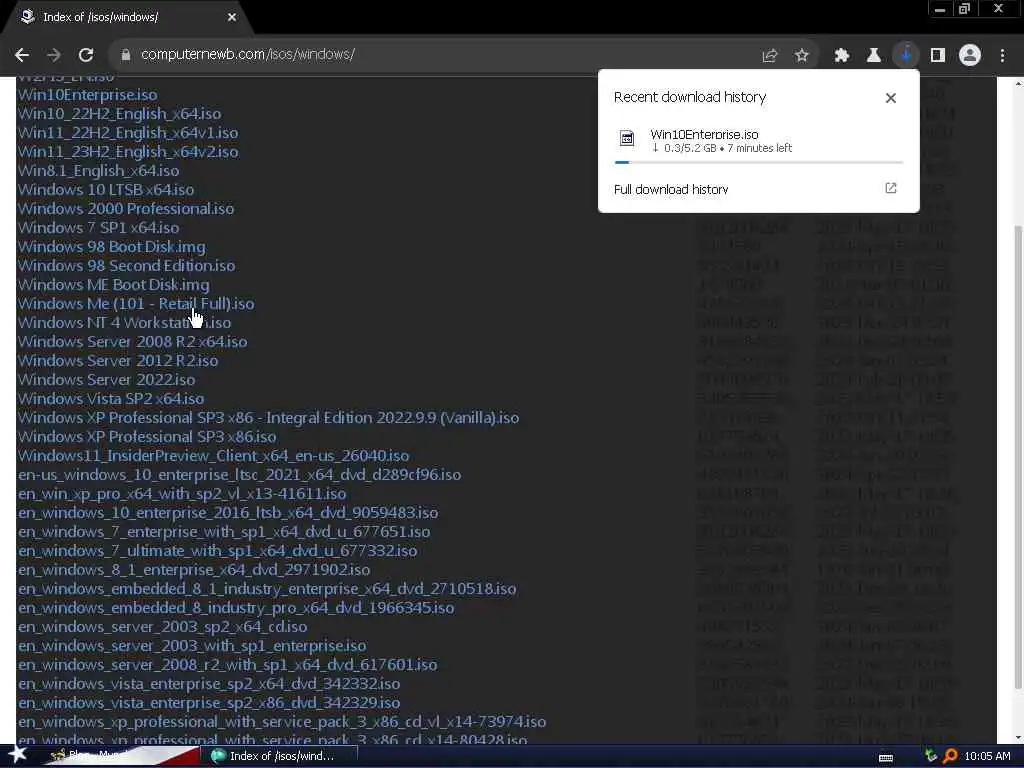Open Windows 98 Second Edition.iso link
1024x768 pixels.
(x=127, y=265)
